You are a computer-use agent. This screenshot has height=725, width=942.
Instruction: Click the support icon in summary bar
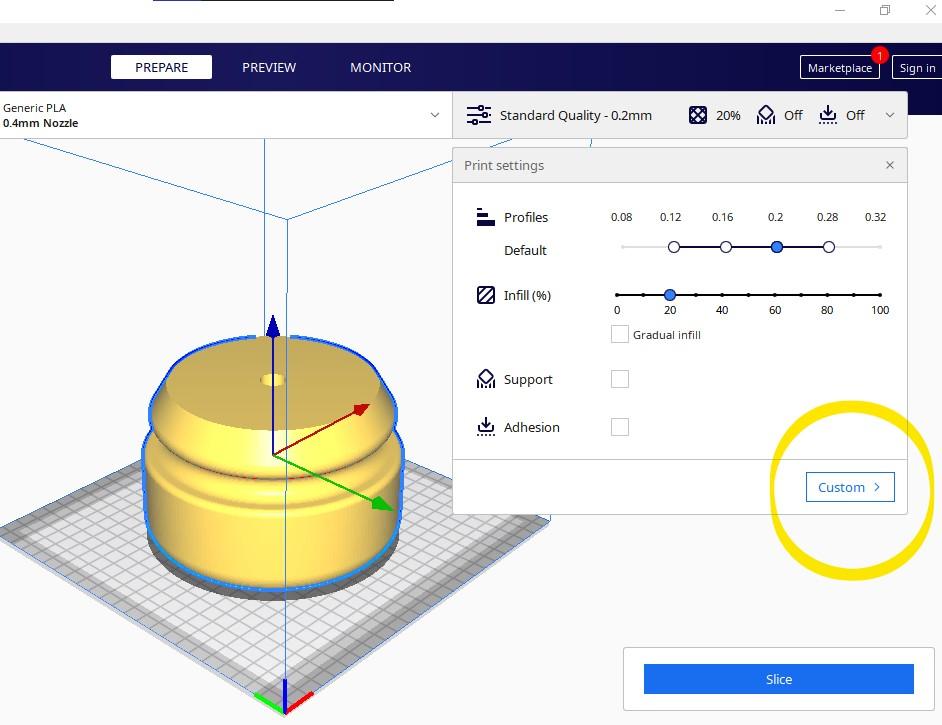pyautogui.click(x=765, y=115)
